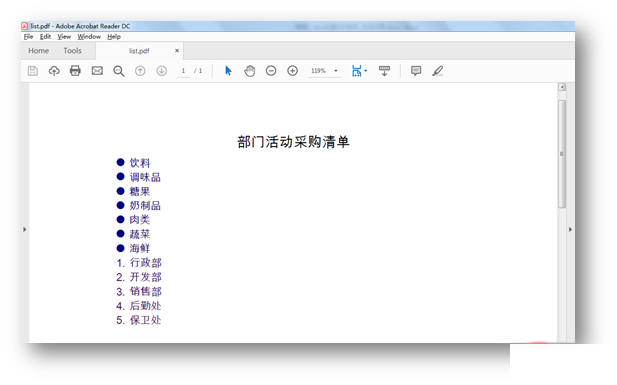
Task: Click the page number input field
Action: pos(183,71)
